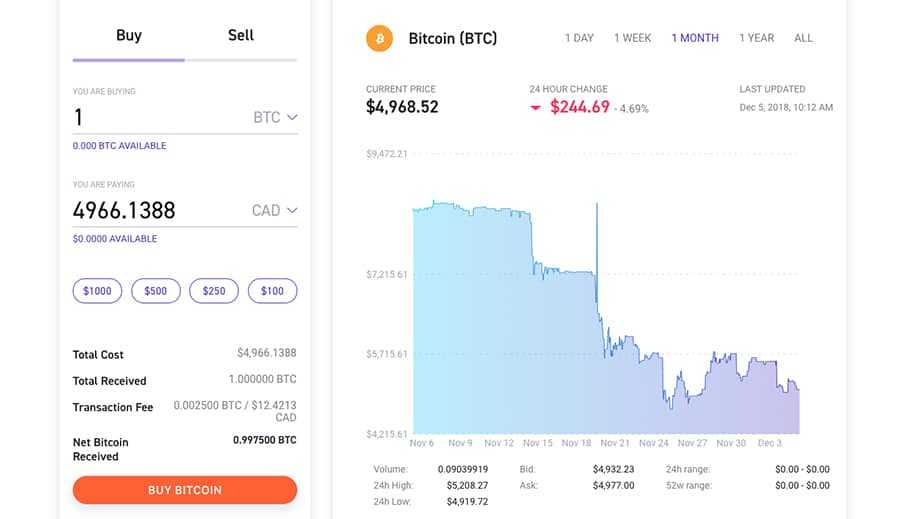Click the CAD paying amount field

click(x=150, y=210)
